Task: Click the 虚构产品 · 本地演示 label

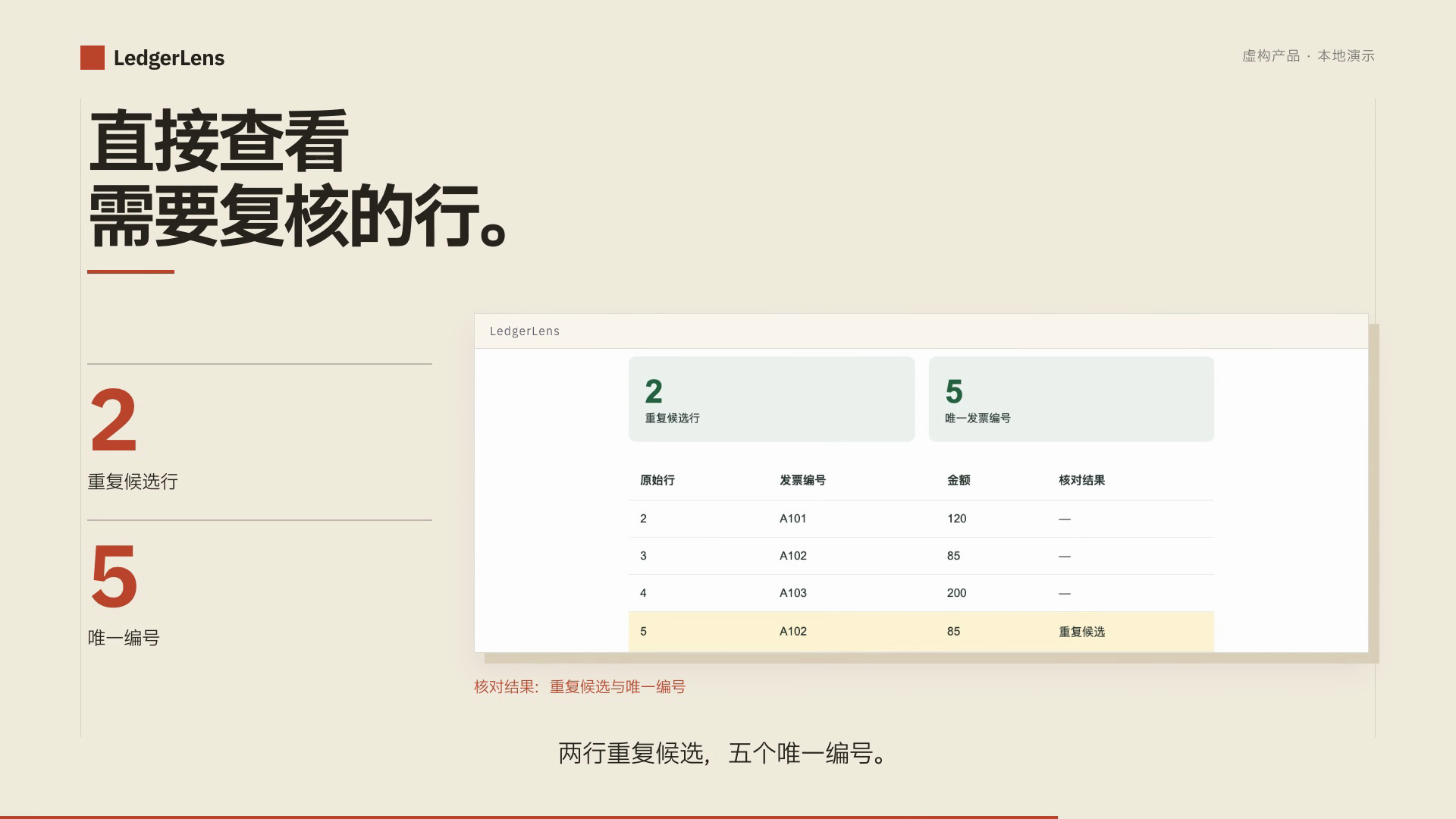Action: click(x=1308, y=55)
